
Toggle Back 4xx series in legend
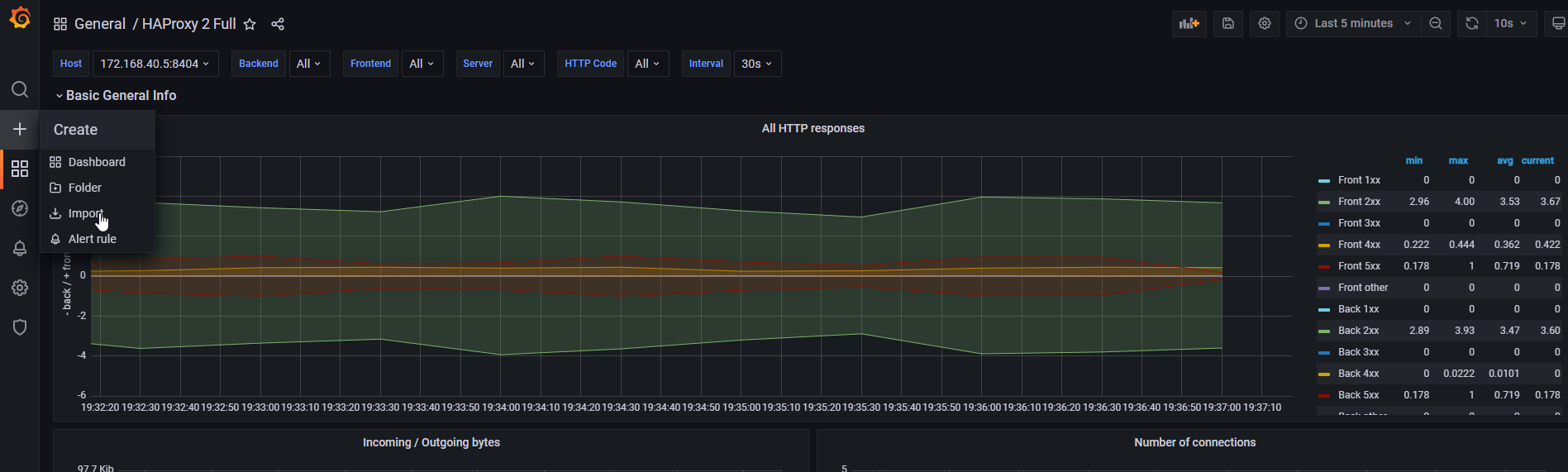point(1359,374)
